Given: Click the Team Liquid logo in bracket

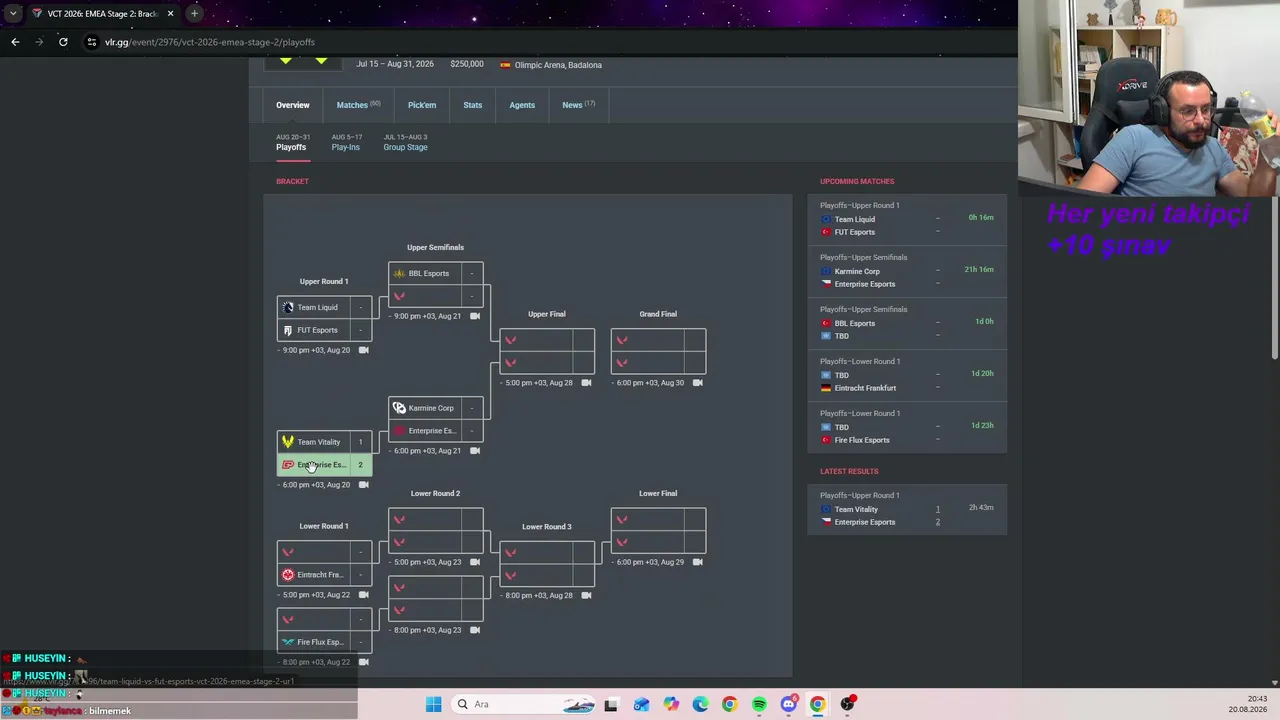Looking at the screenshot, I should coord(288,307).
